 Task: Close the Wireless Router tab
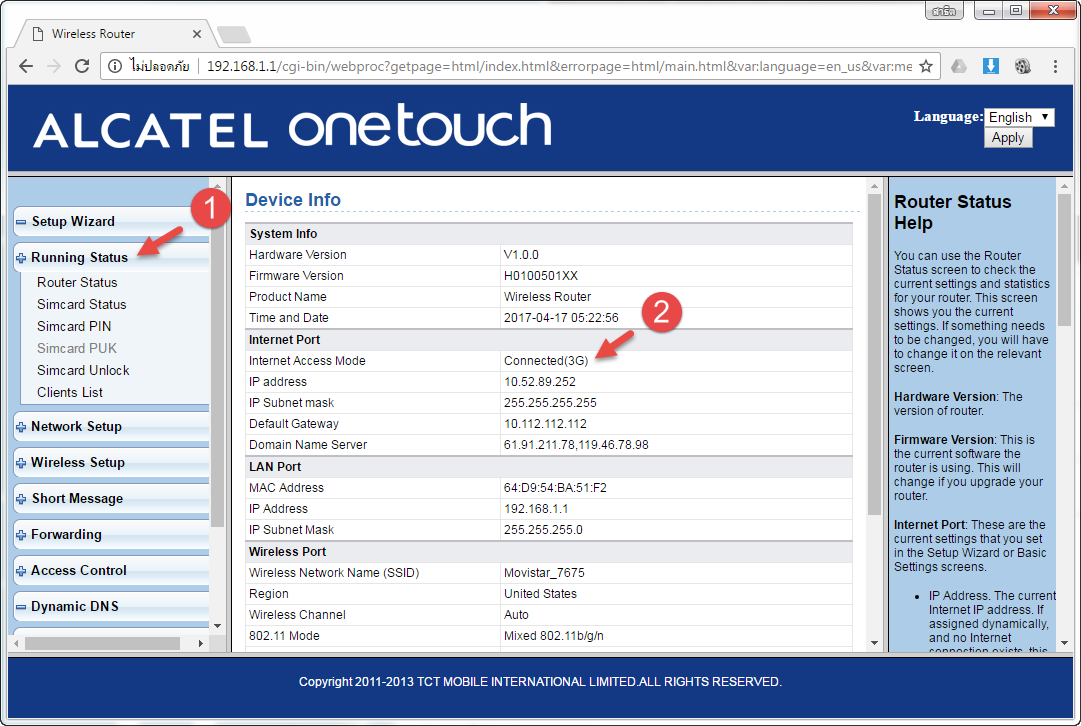(196, 34)
